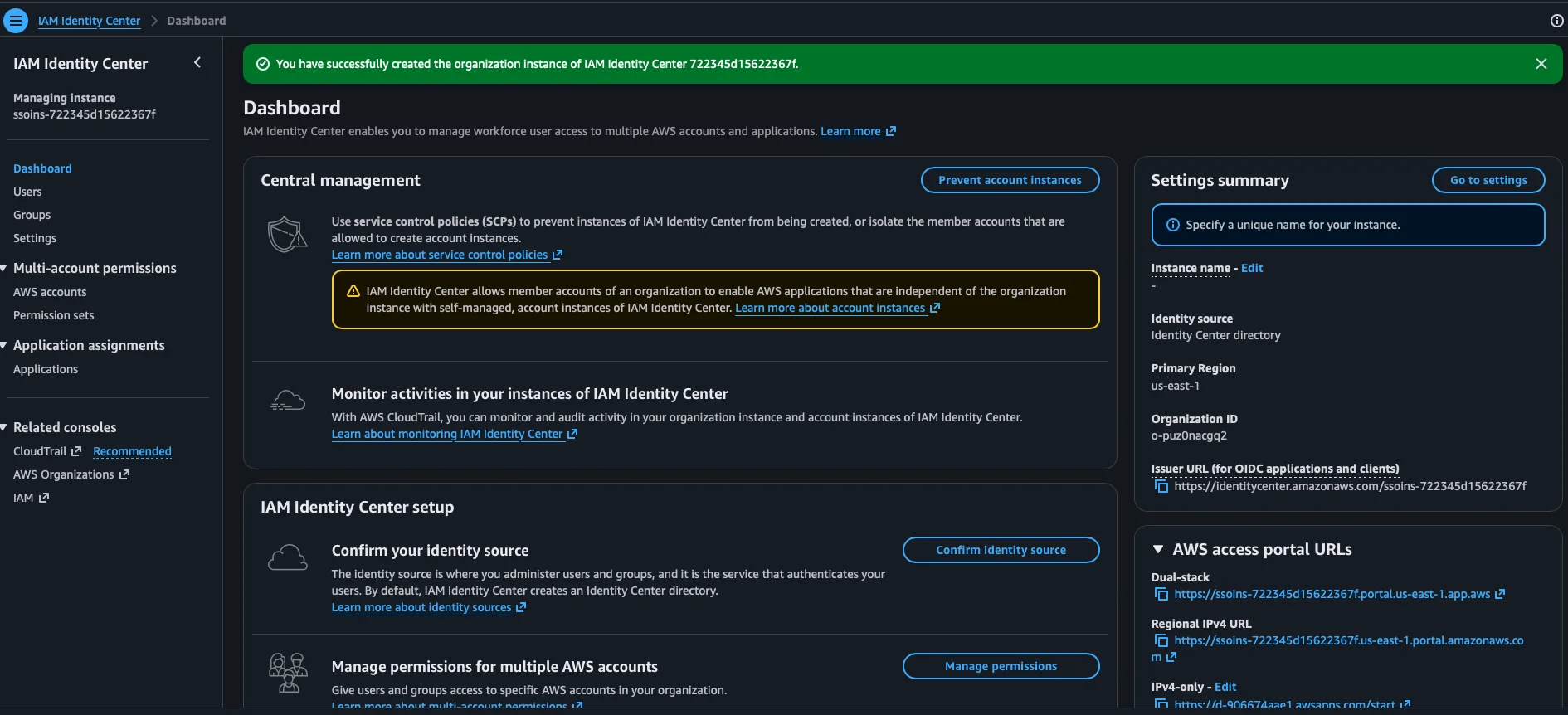Open Permission sets in the sidebar

pos(53,315)
